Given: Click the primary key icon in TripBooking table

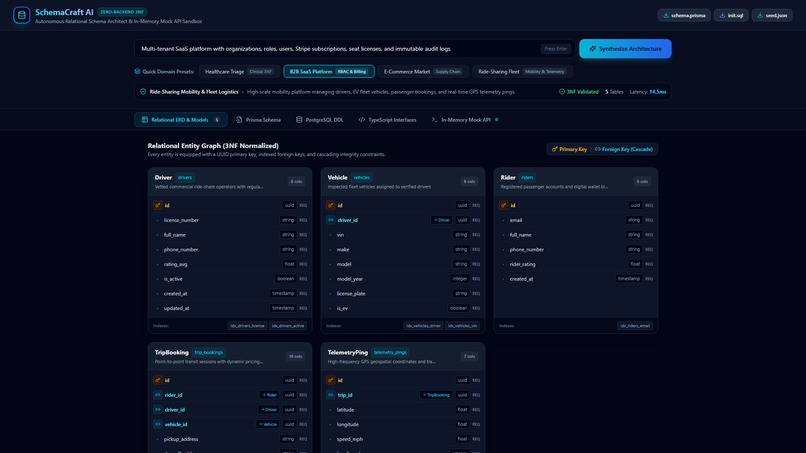Looking at the screenshot, I should [158, 380].
